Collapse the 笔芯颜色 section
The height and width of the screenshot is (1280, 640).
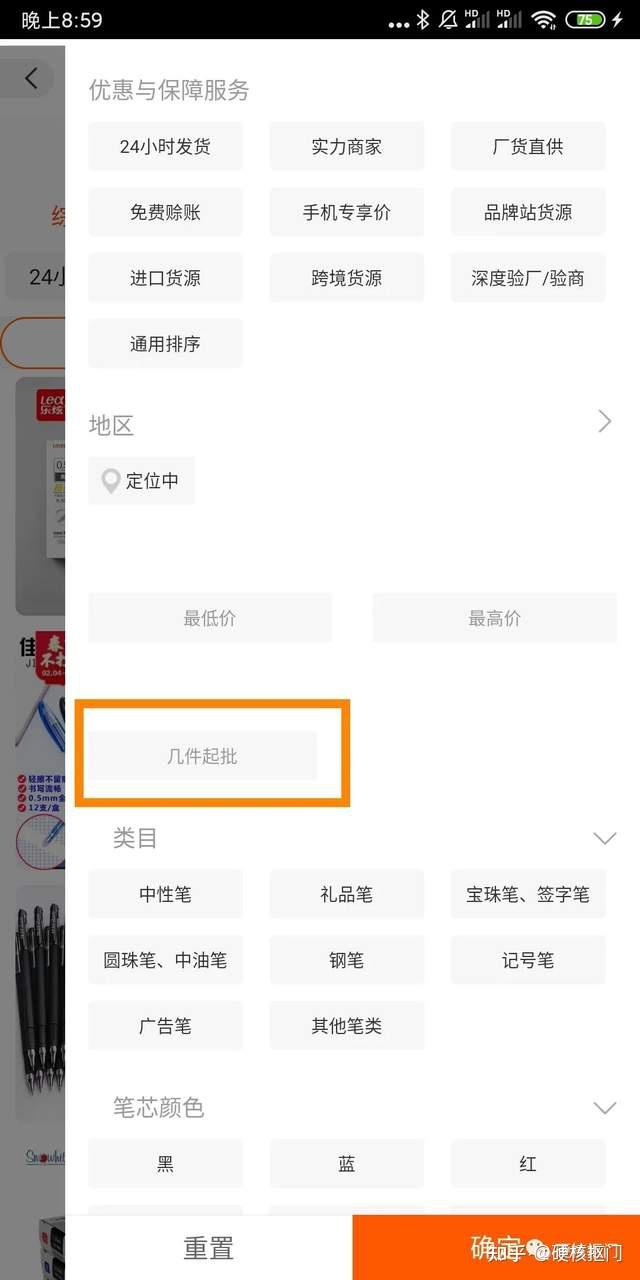[604, 1108]
